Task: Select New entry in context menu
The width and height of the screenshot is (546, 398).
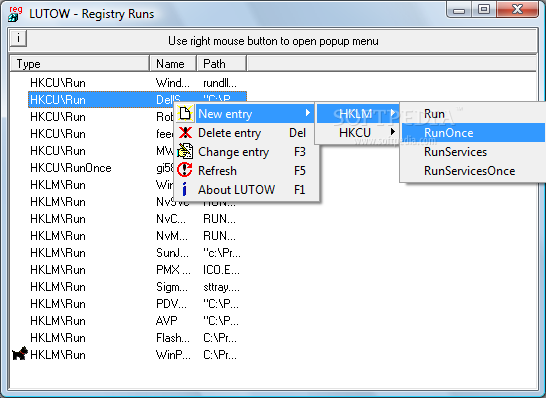Action: coord(245,114)
